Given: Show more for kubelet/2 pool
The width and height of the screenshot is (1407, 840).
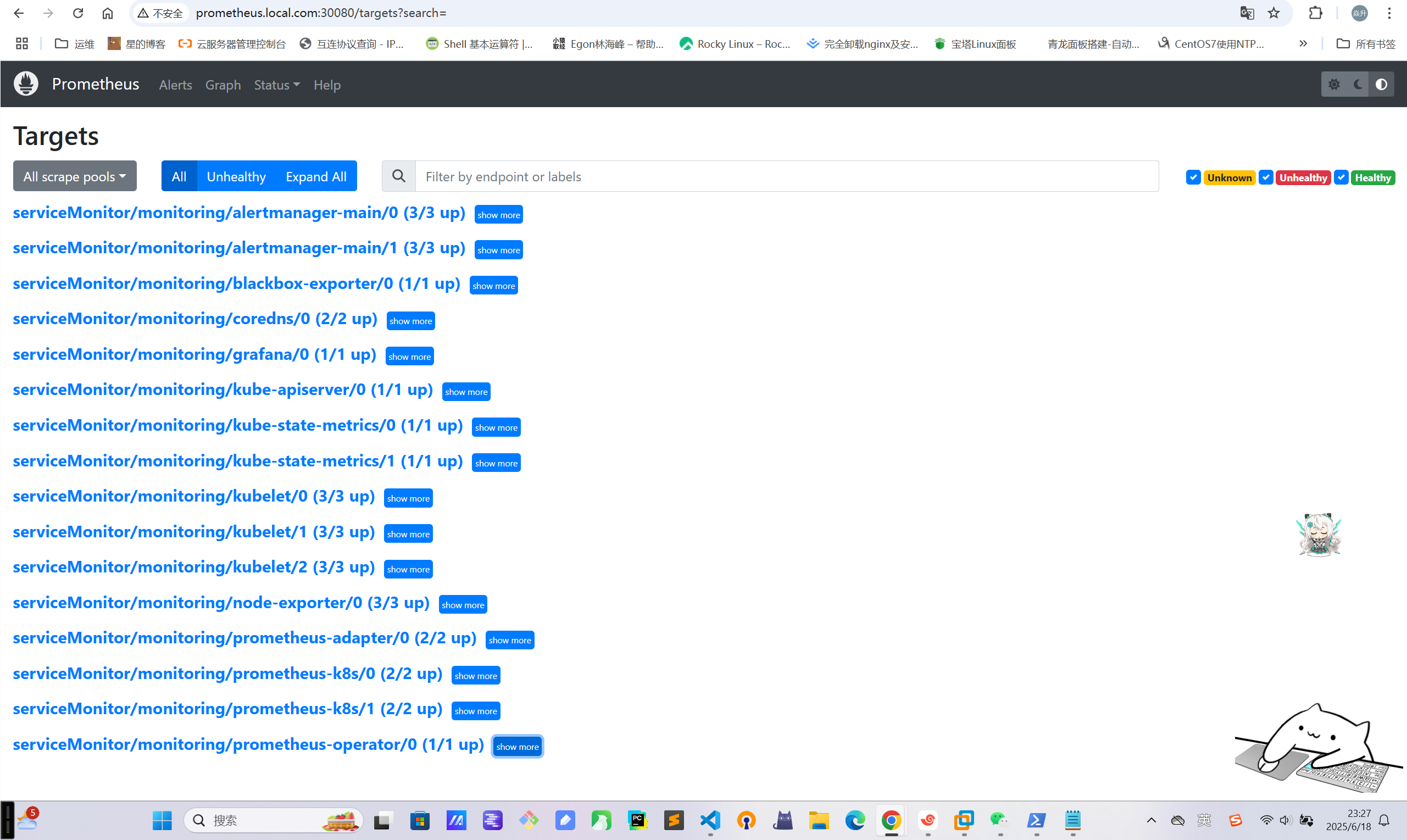Looking at the screenshot, I should [x=409, y=570].
